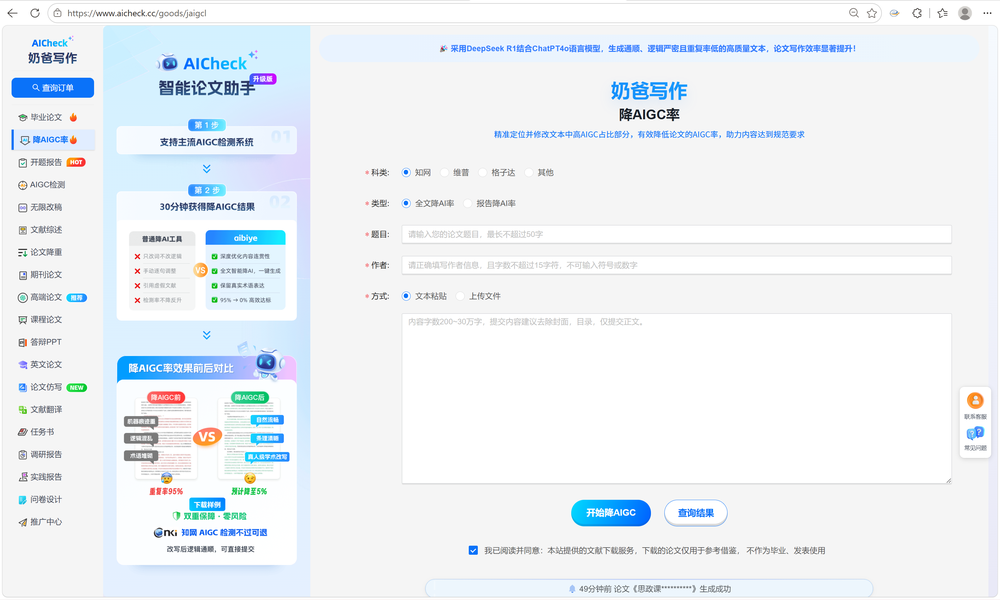
Task: Click the 推广中心 paper plane icon
Action: pos(22,522)
